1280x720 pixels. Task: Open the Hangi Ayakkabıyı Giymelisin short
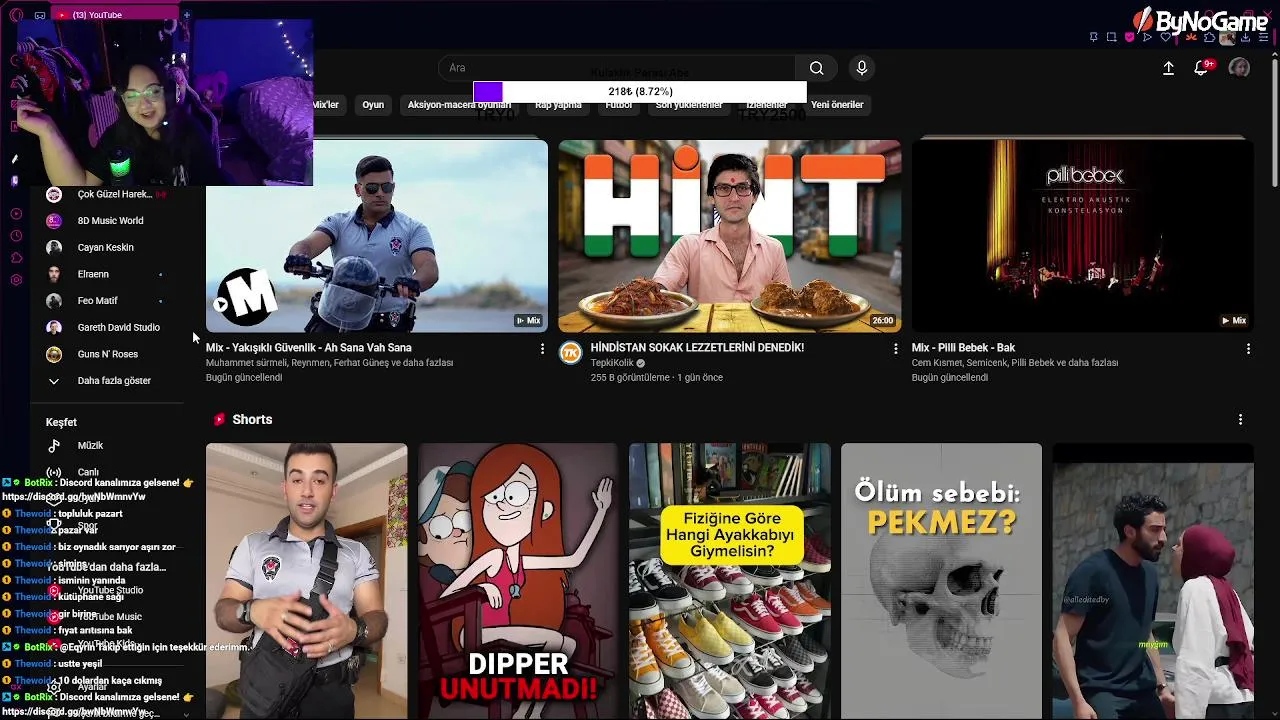point(730,581)
